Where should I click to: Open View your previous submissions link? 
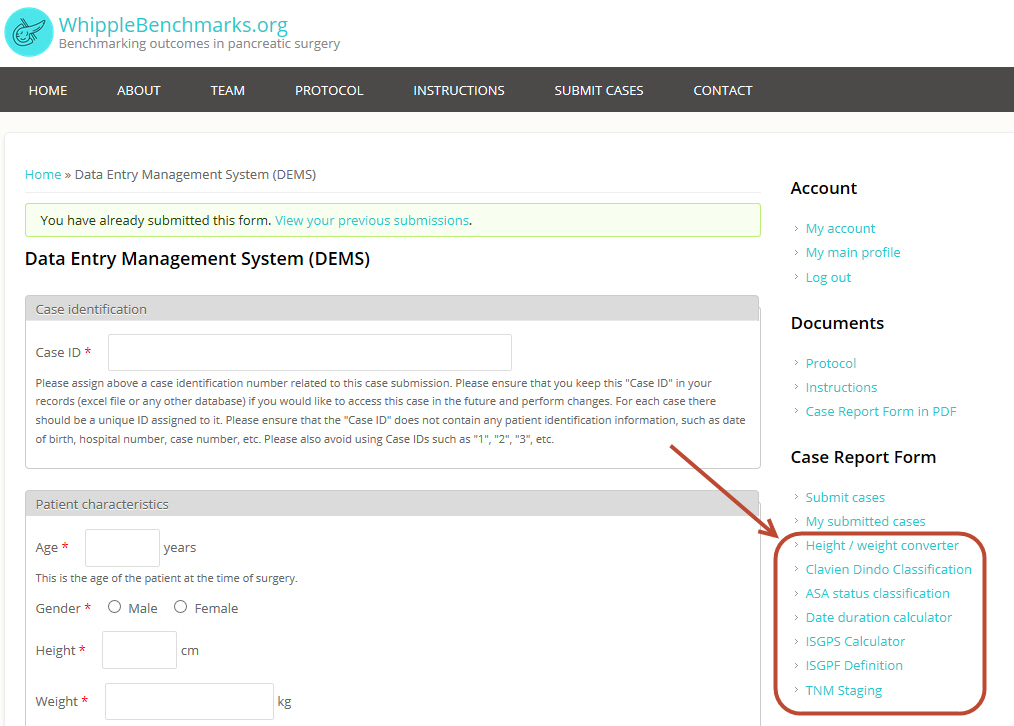[x=372, y=220]
